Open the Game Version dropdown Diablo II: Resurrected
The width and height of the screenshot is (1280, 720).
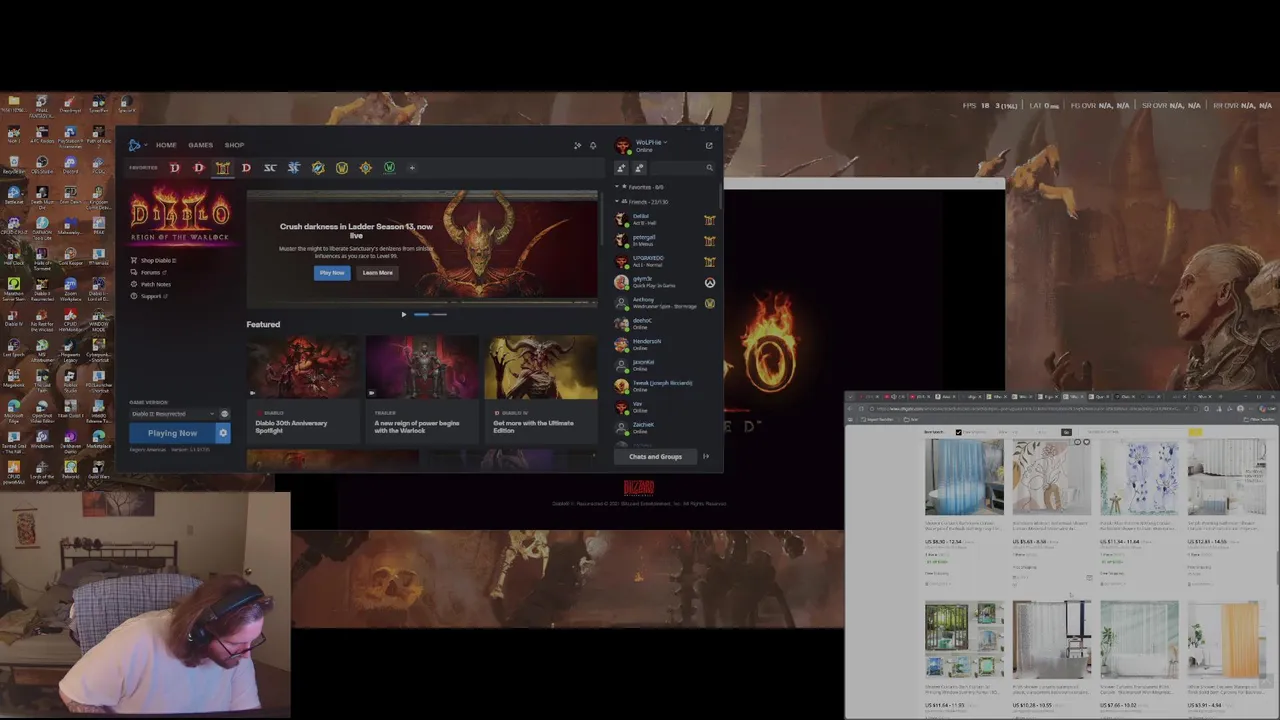(172, 414)
